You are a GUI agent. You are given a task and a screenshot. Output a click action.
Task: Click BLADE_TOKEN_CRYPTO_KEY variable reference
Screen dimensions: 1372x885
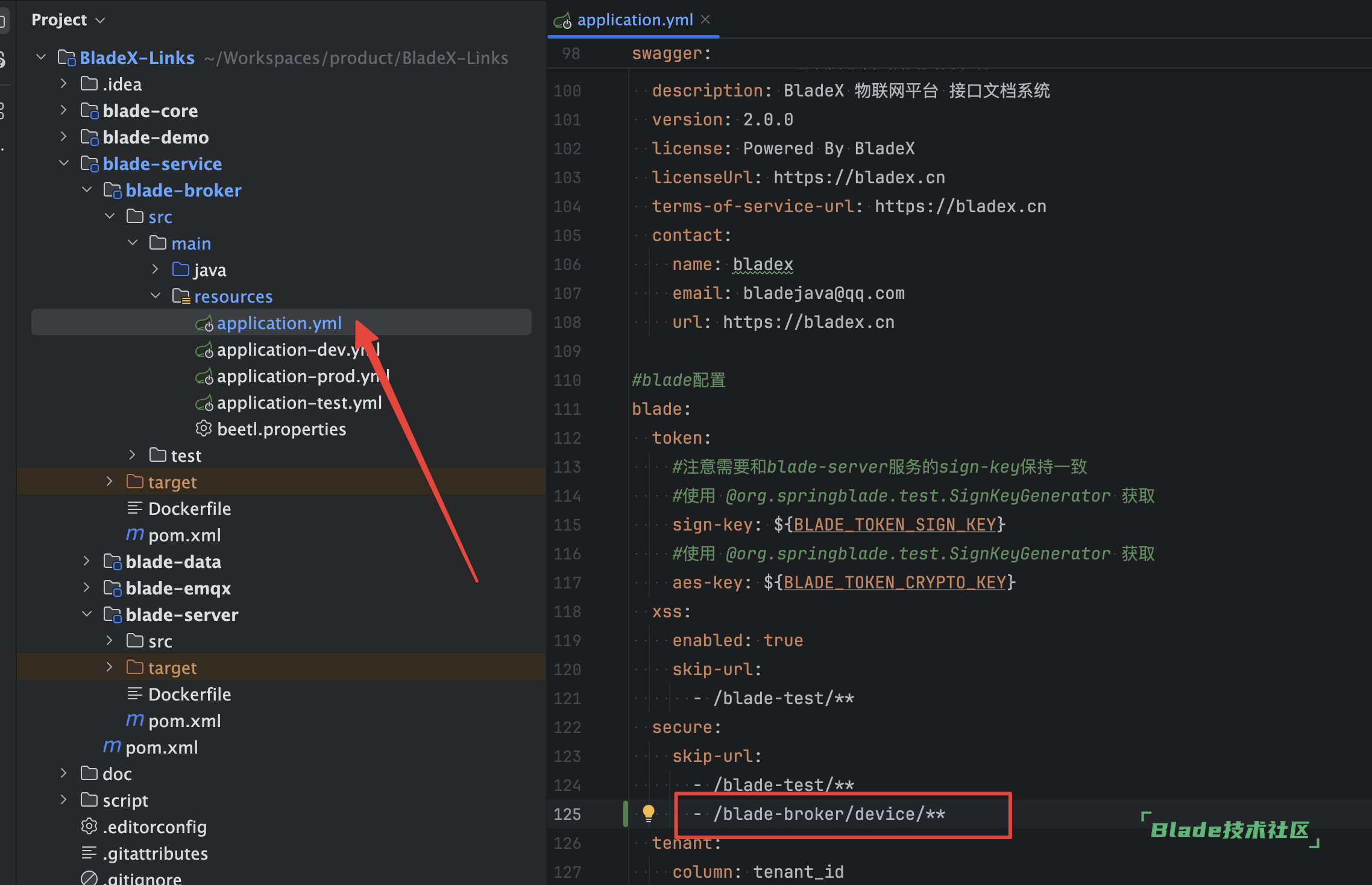tap(895, 582)
